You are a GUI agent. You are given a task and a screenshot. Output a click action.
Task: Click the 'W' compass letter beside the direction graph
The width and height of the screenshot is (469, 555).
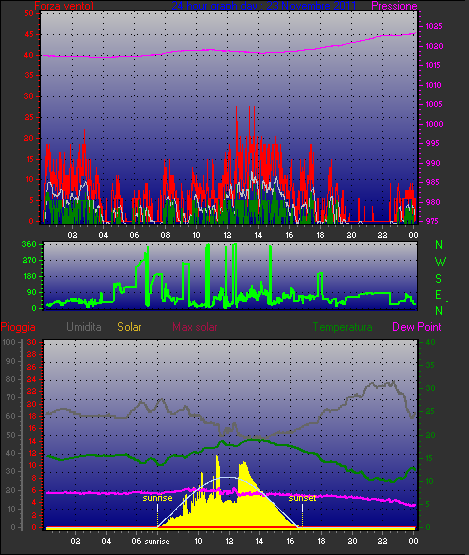pyautogui.click(x=440, y=262)
